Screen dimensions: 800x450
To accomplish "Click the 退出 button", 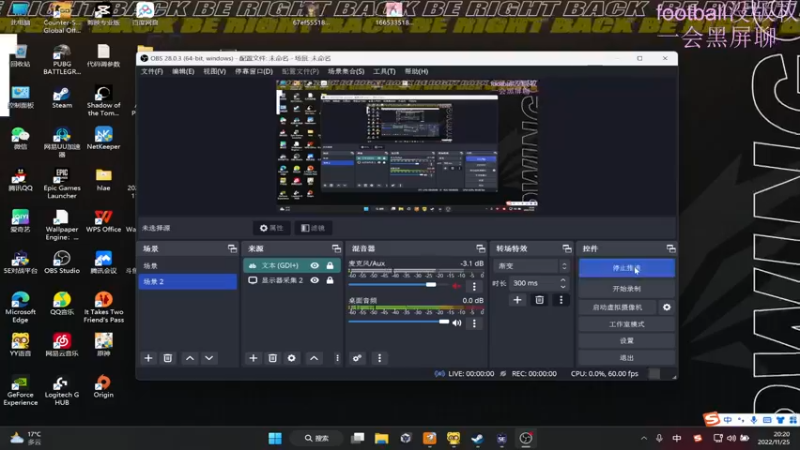I will (627, 358).
